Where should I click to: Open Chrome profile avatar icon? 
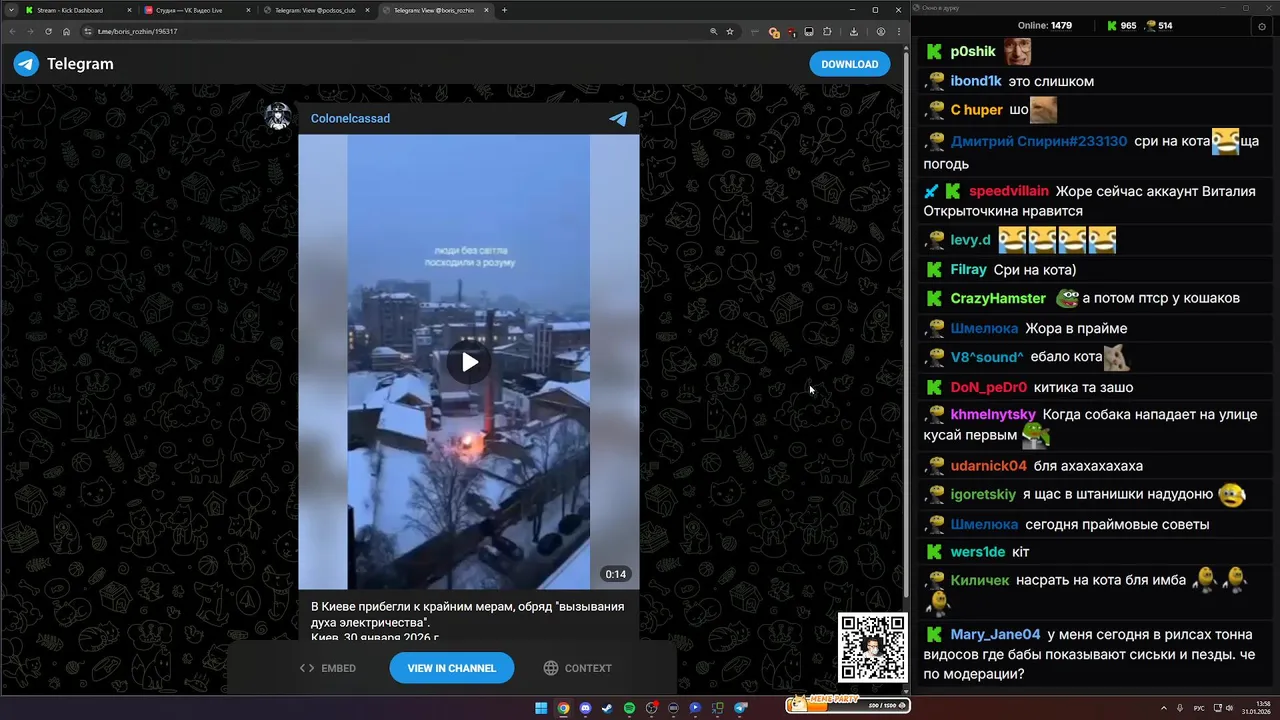point(881,31)
